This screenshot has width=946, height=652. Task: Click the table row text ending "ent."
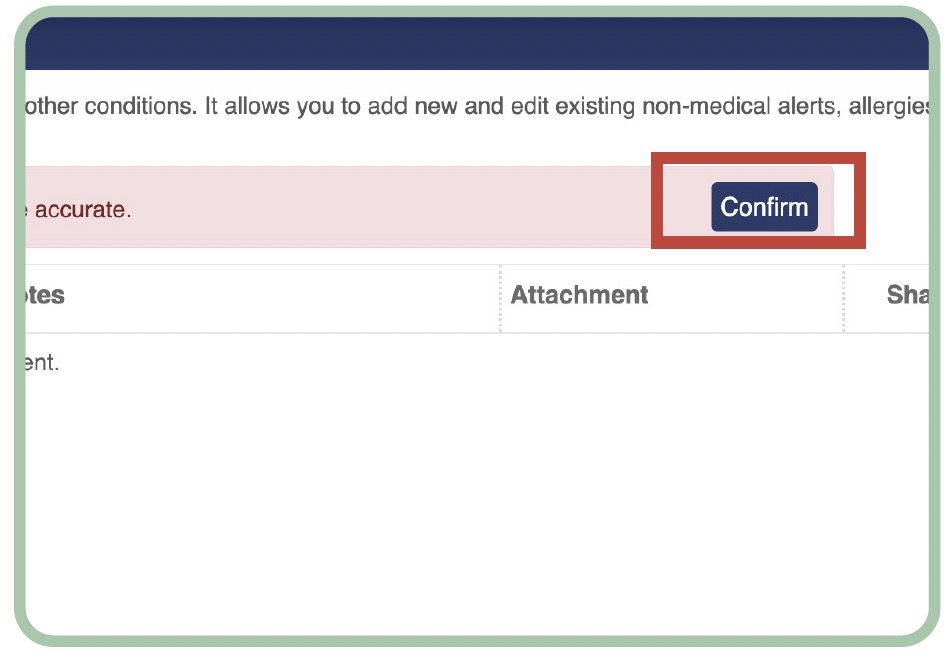click(x=42, y=362)
